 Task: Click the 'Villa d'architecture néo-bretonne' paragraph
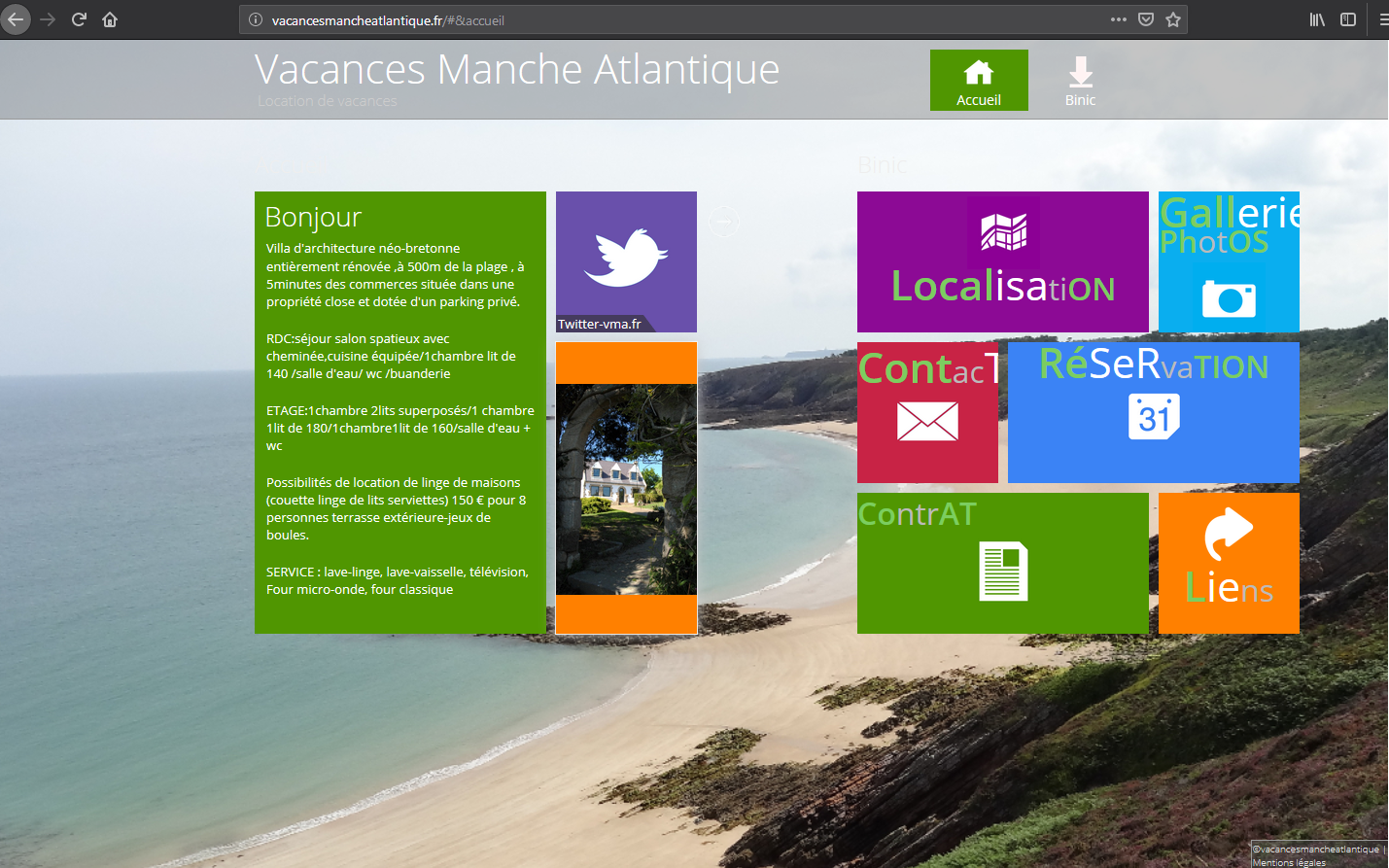click(396, 275)
